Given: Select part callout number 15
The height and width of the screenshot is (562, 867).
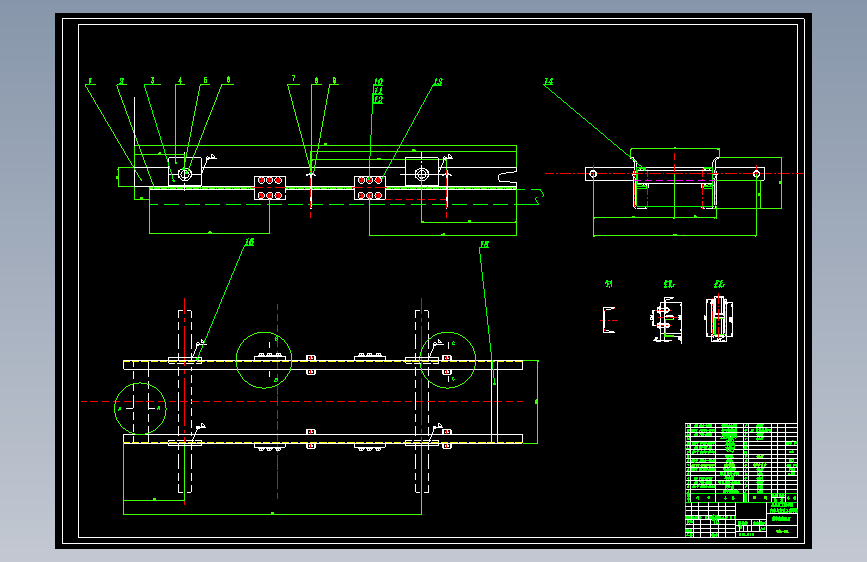Looking at the screenshot, I should click(484, 244).
